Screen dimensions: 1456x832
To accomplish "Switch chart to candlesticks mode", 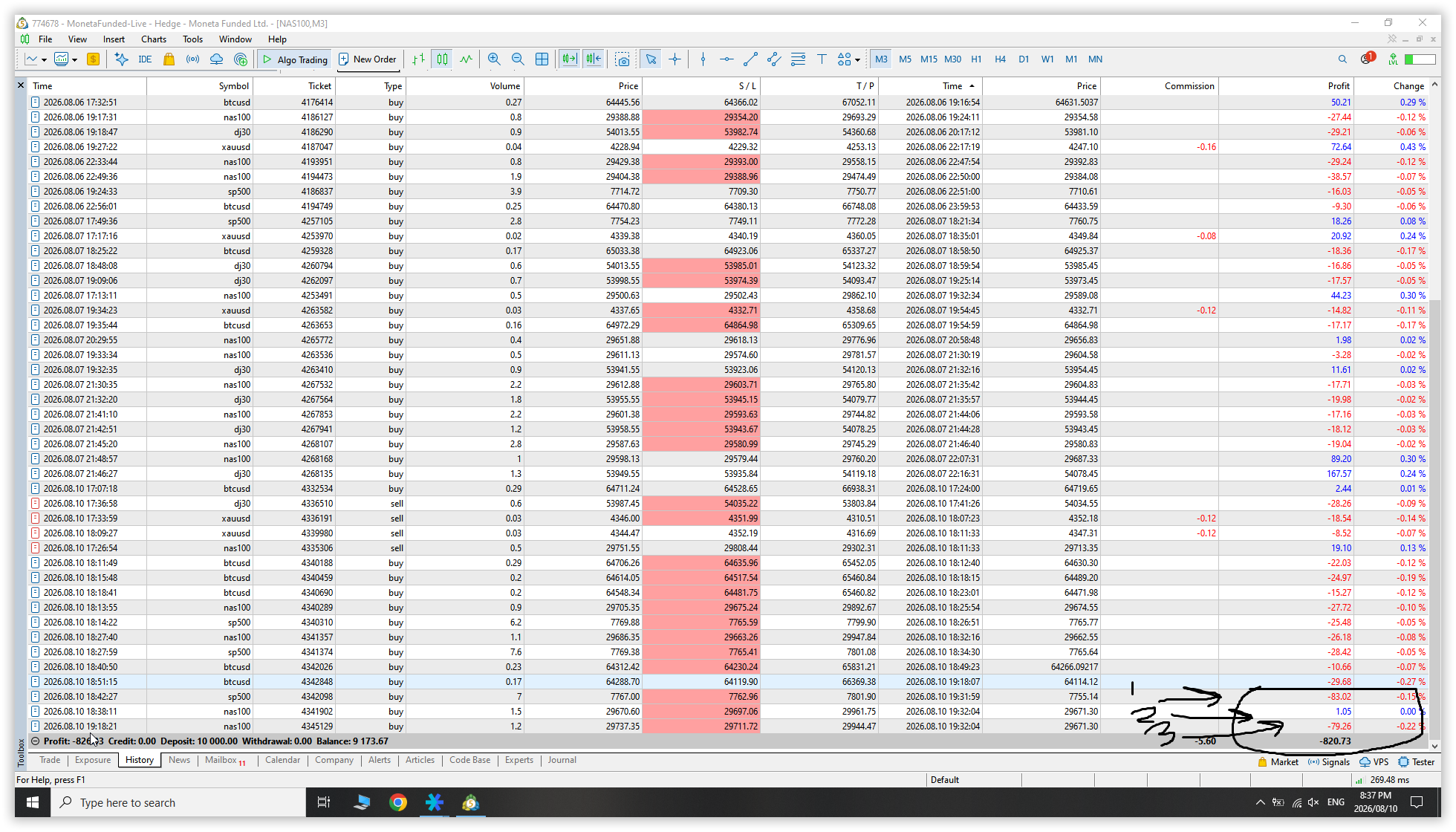I will pyautogui.click(x=442, y=59).
